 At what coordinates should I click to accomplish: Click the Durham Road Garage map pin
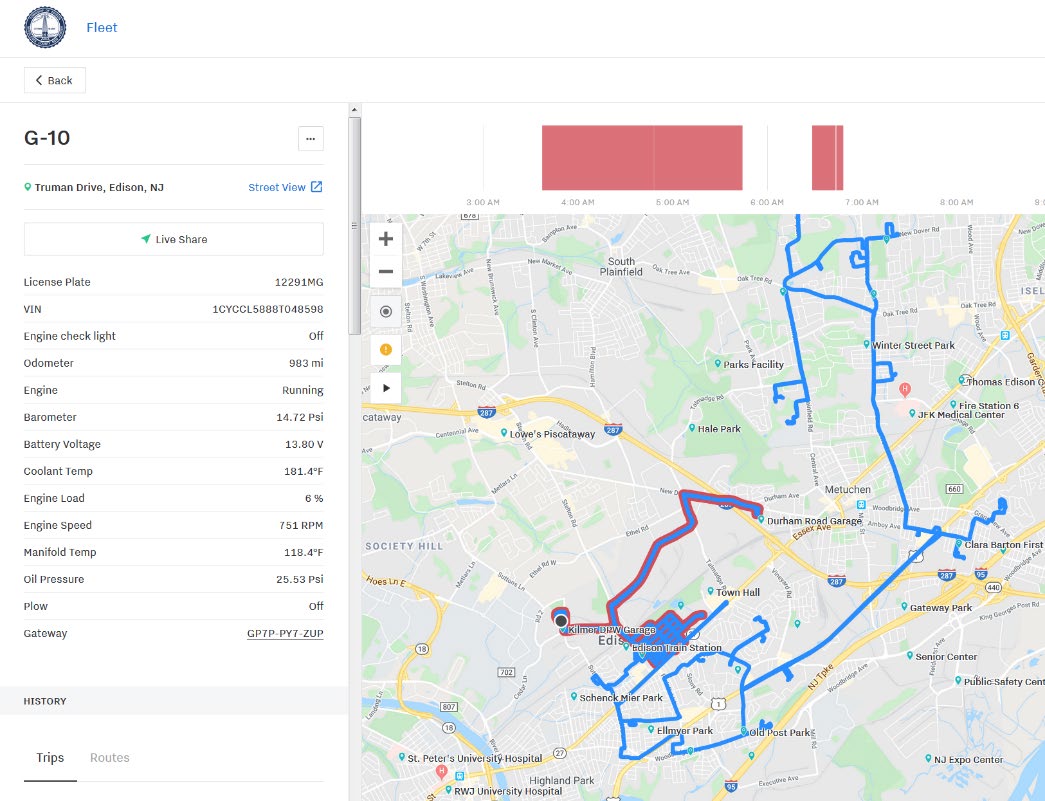click(x=761, y=520)
